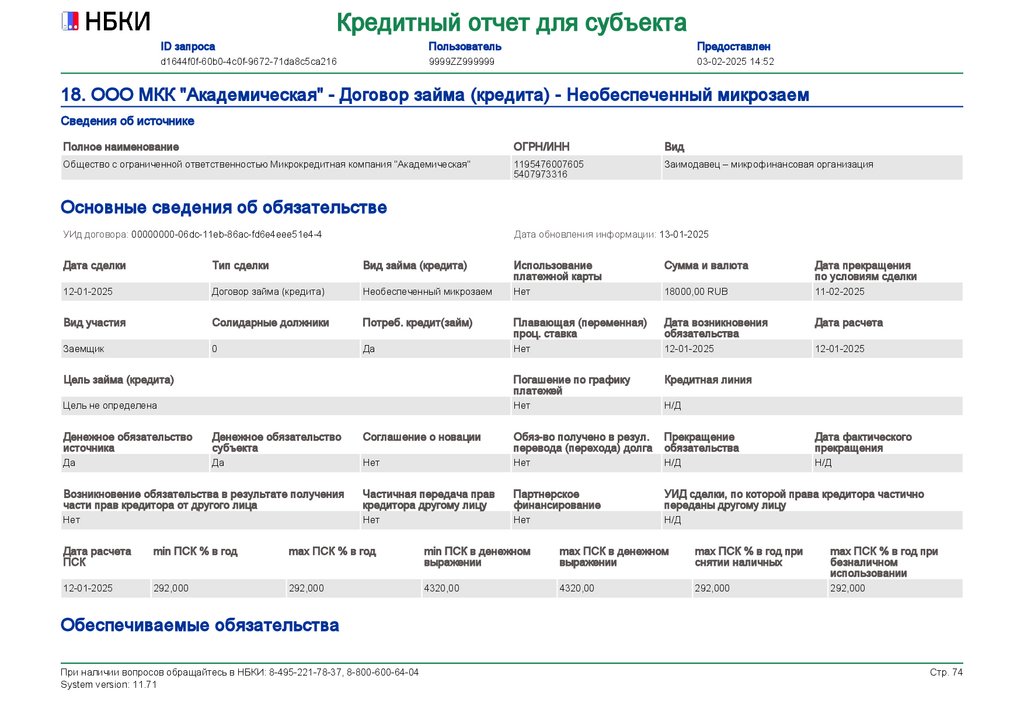This screenshot has height=724, width=1024.
Task: Click the Кредитный отчет для субъекта title
Action: point(511,23)
